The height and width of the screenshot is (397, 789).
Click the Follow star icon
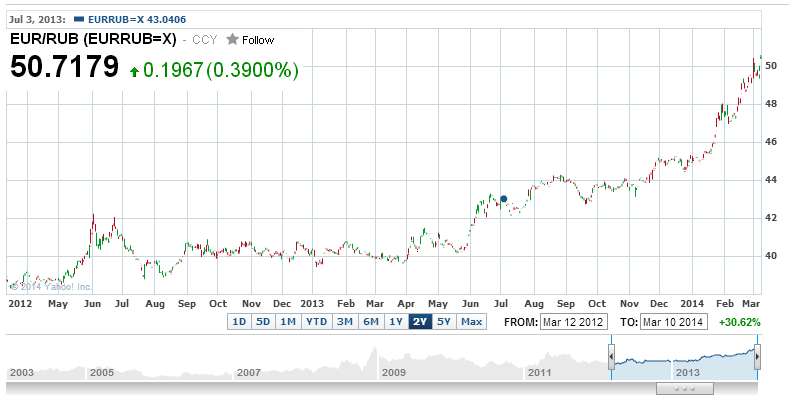point(232,39)
